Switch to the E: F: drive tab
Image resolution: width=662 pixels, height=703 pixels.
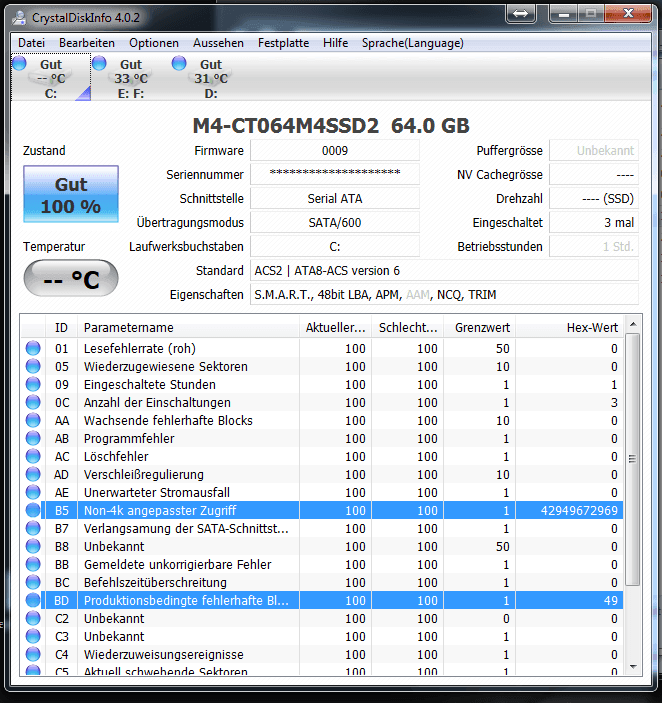pos(131,77)
